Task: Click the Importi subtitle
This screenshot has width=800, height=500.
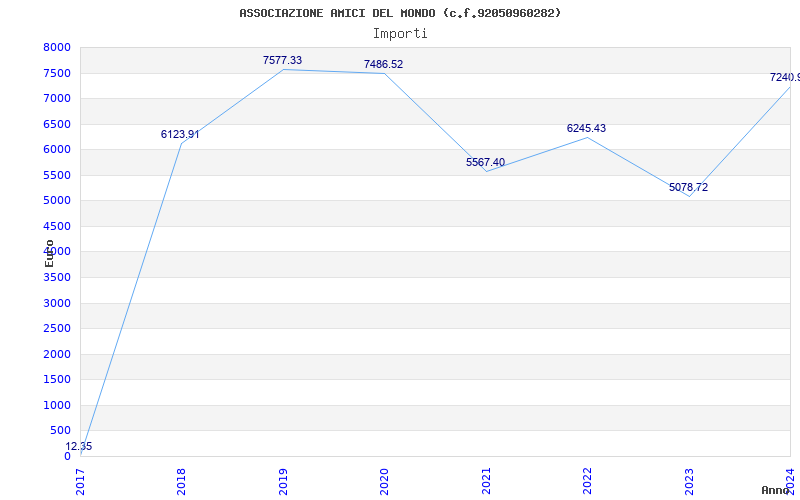Action: pyautogui.click(x=400, y=34)
